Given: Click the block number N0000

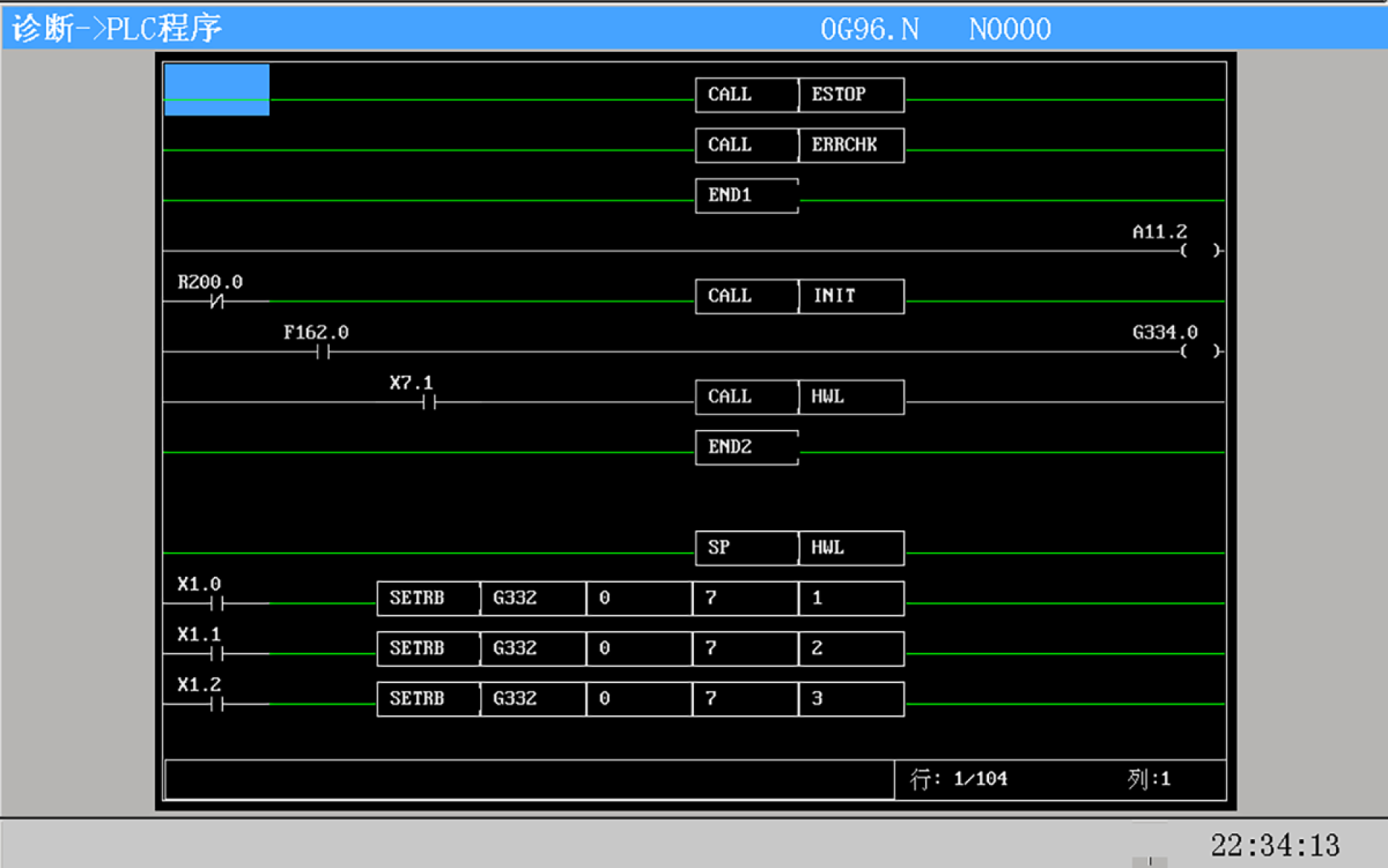Looking at the screenshot, I should [x=1010, y=30].
